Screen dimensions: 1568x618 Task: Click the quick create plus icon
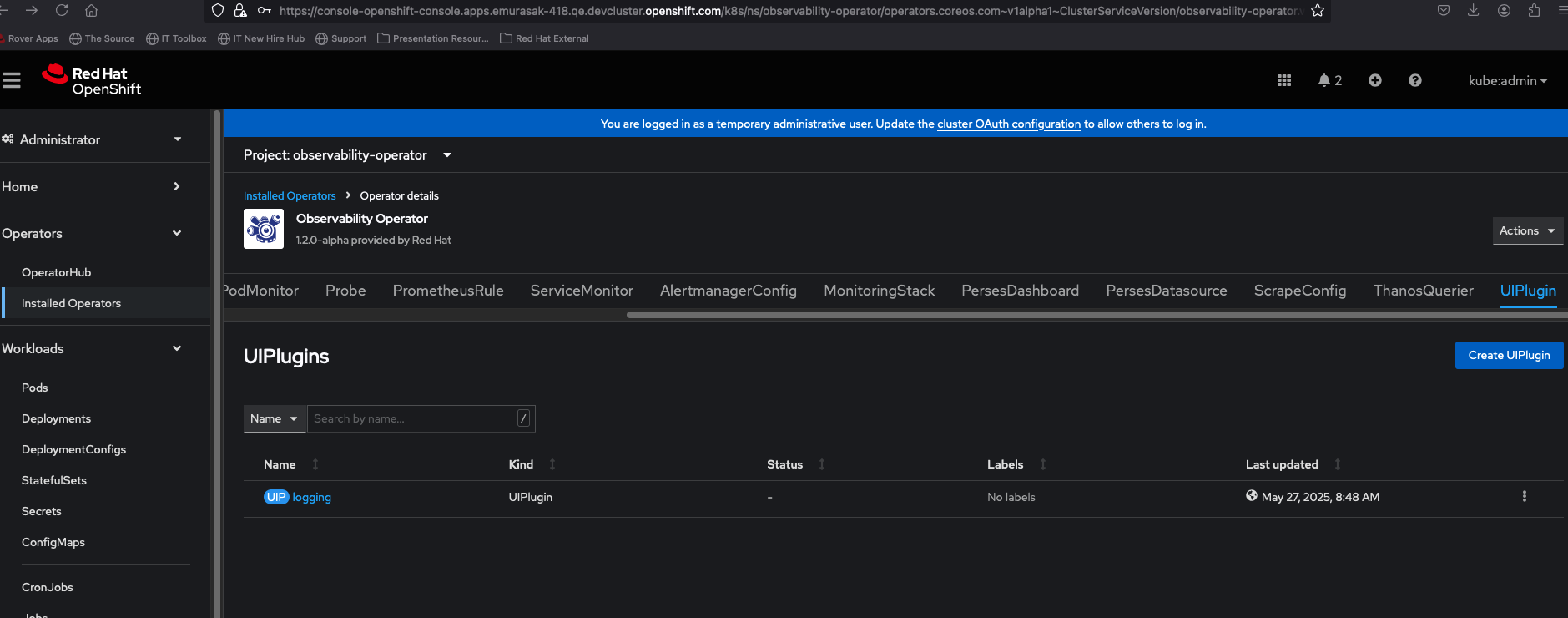(x=1375, y=80)
